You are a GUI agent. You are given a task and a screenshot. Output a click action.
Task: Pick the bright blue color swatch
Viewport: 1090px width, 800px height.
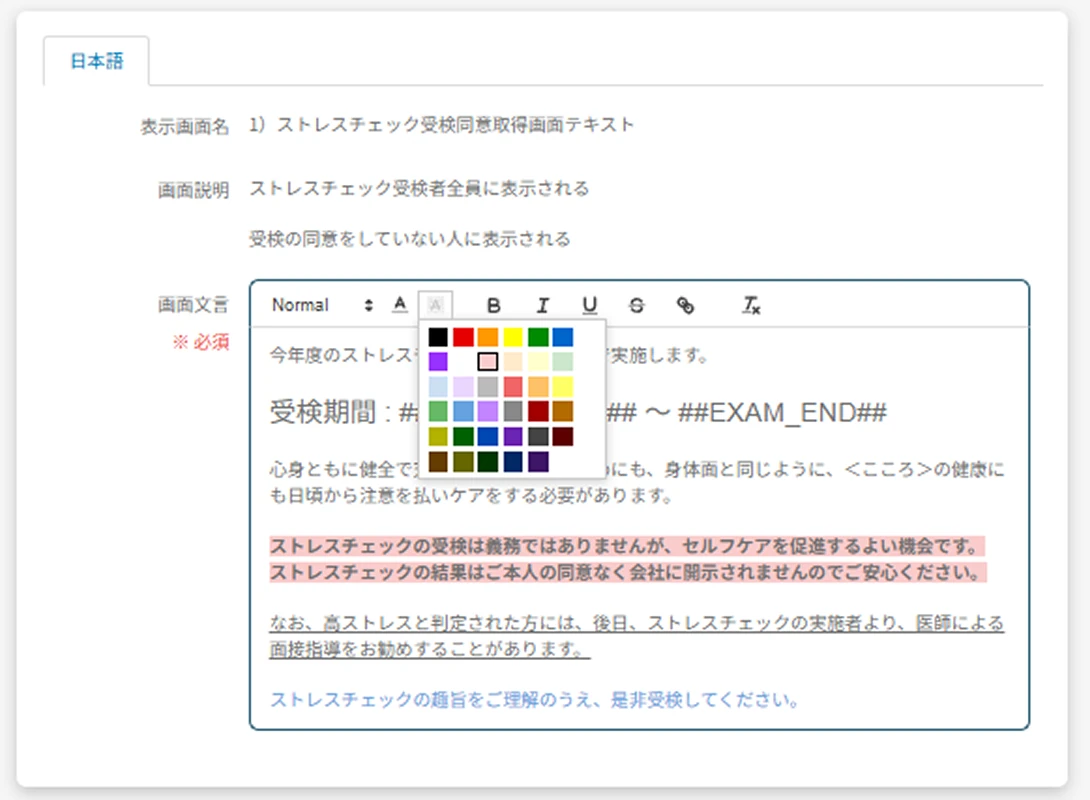[x=563, y=337]
